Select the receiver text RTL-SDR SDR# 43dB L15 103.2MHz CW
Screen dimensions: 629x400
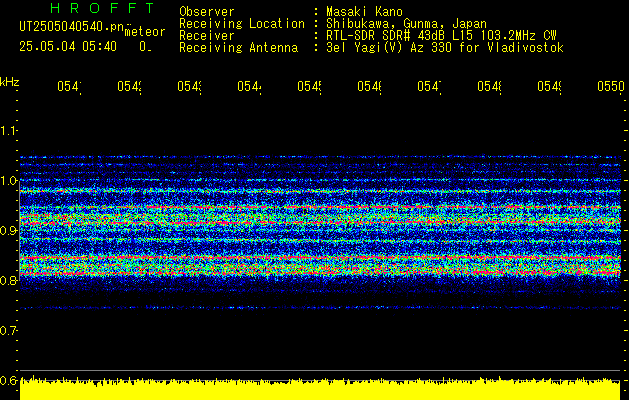coord(441,36)
